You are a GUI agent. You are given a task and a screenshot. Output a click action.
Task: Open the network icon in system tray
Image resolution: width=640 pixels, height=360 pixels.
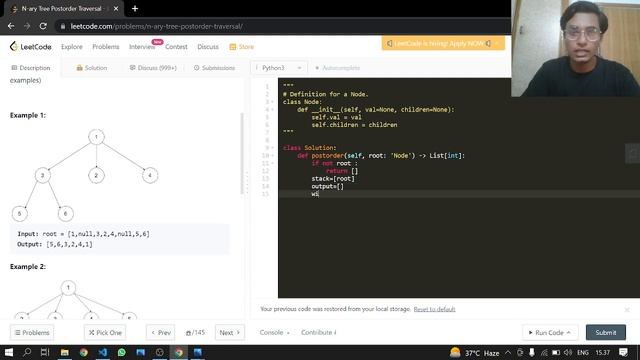tap(544, 353)
